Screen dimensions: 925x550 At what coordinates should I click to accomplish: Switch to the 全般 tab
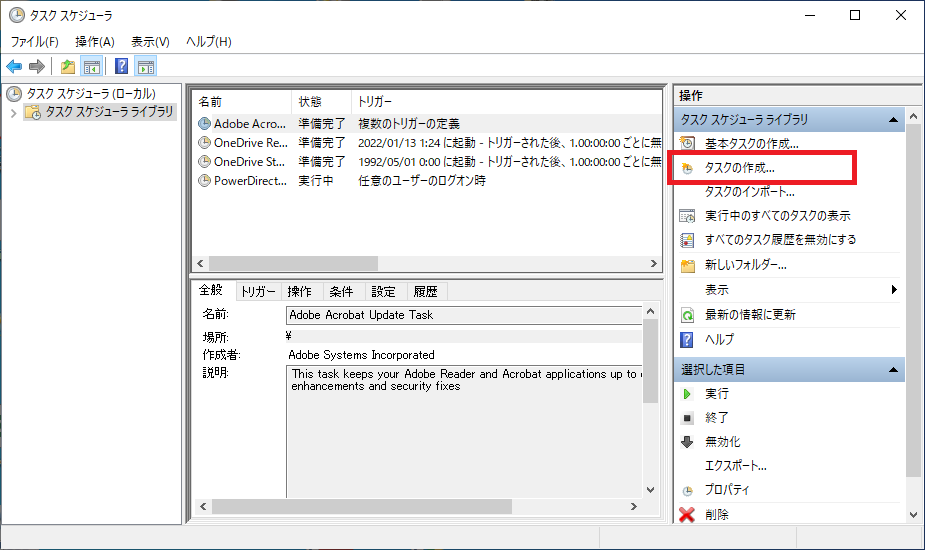pos(211,290)
